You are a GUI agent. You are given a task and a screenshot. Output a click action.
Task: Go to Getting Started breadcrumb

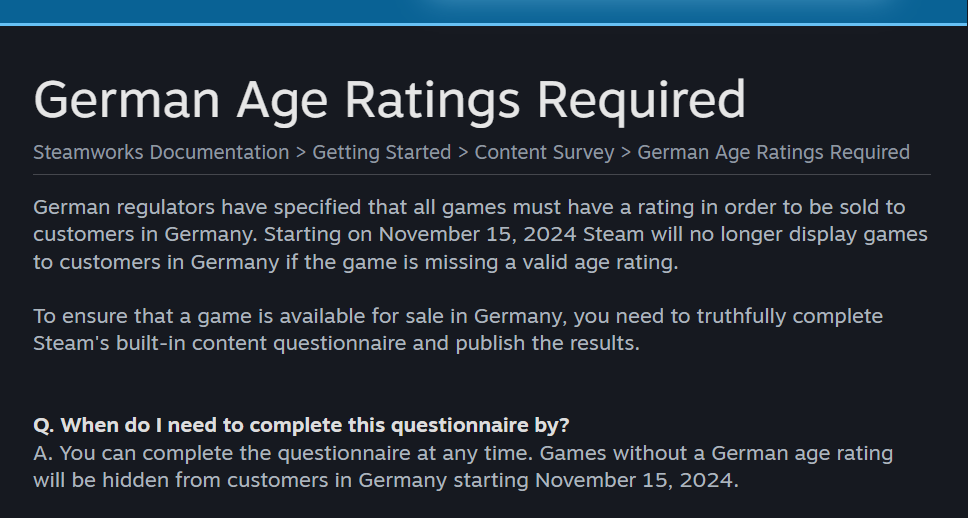point(382,152)
